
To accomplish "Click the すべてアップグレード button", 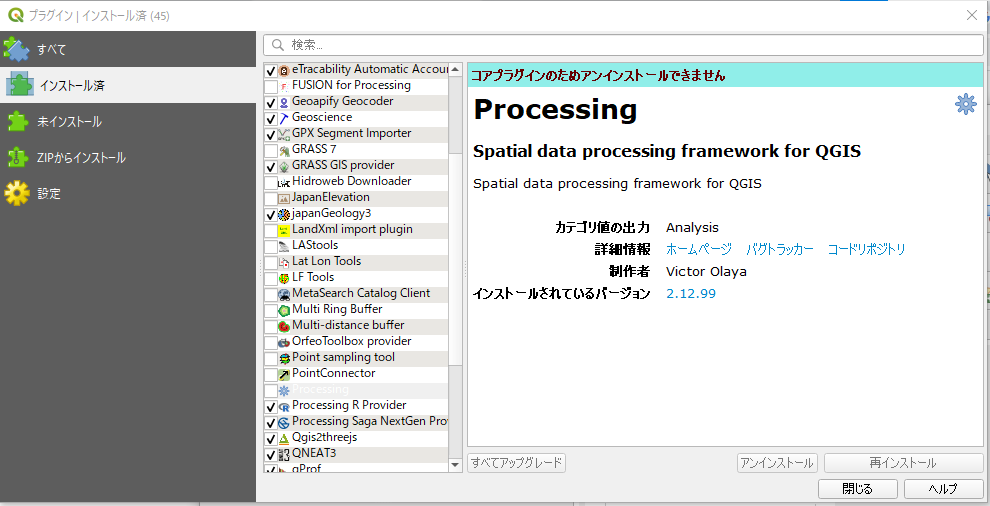I will (x=516, y=463).
